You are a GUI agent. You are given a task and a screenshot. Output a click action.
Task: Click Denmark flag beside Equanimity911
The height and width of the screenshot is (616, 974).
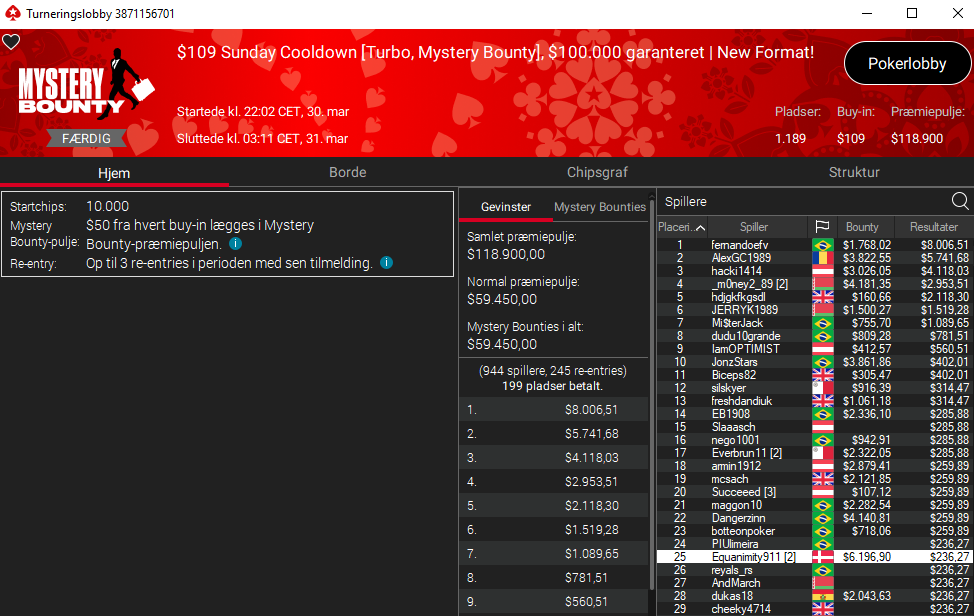click(x=822, y=557)
